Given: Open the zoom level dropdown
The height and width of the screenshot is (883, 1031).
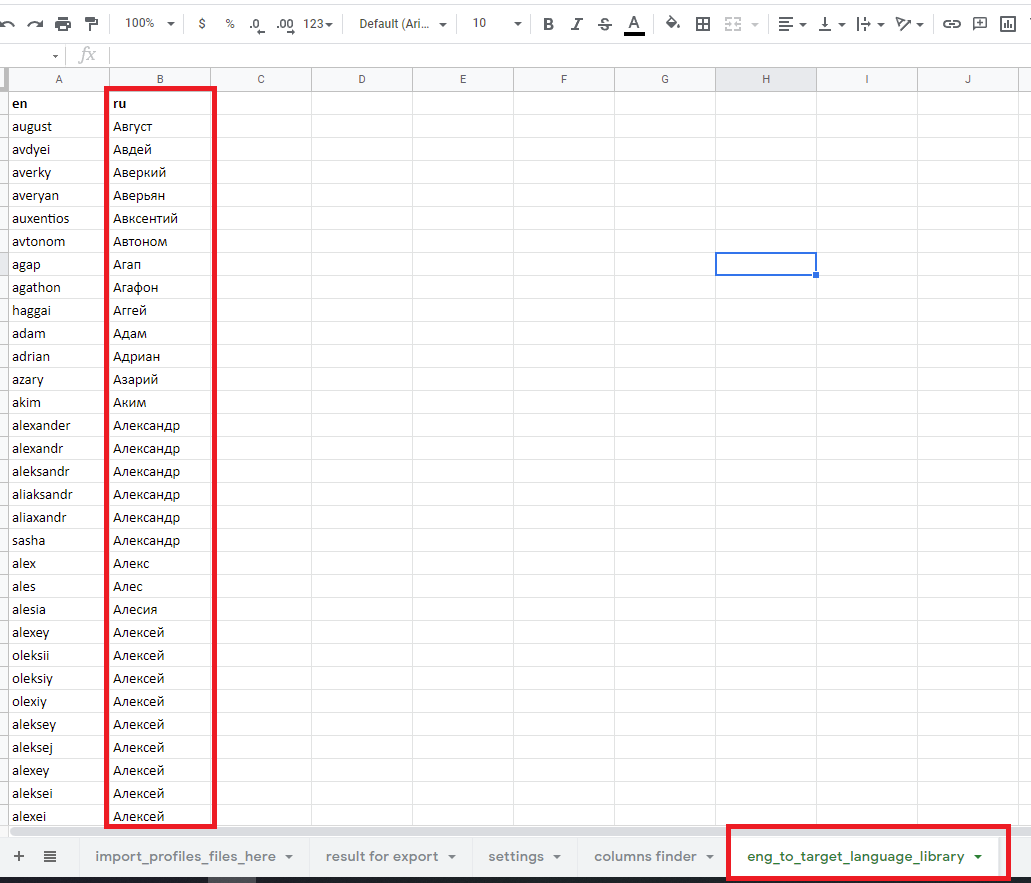Looking at the screenshot, I should [x=149, y=23].
